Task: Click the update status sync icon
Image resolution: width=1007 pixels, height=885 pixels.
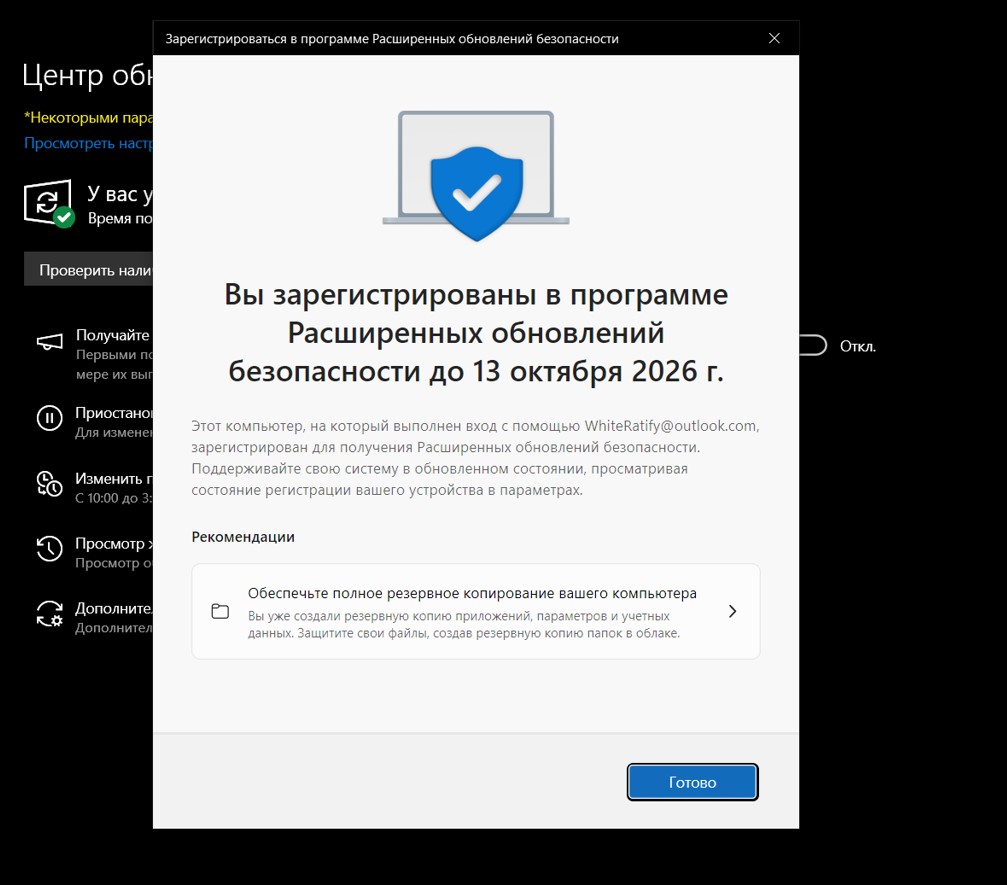Action: [x=49, y=203]
